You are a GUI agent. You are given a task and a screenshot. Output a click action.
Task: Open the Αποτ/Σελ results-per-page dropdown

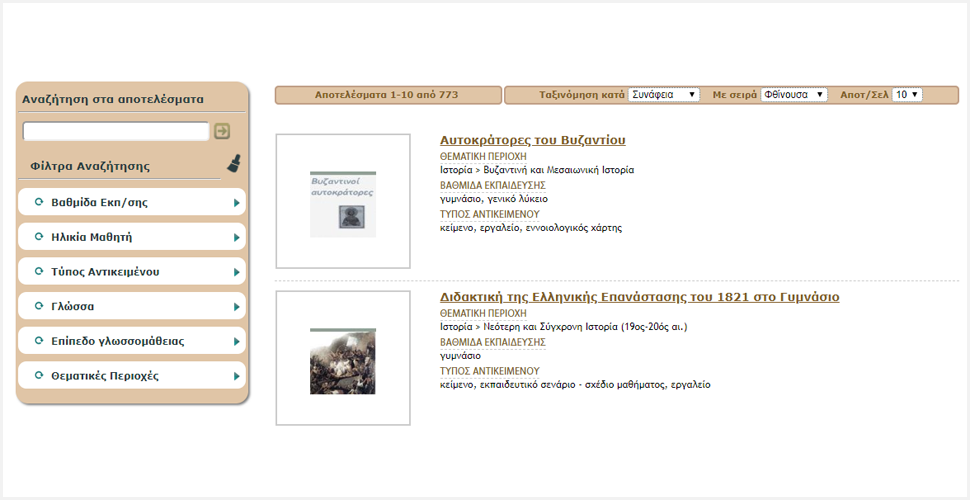tap(906, 95)
